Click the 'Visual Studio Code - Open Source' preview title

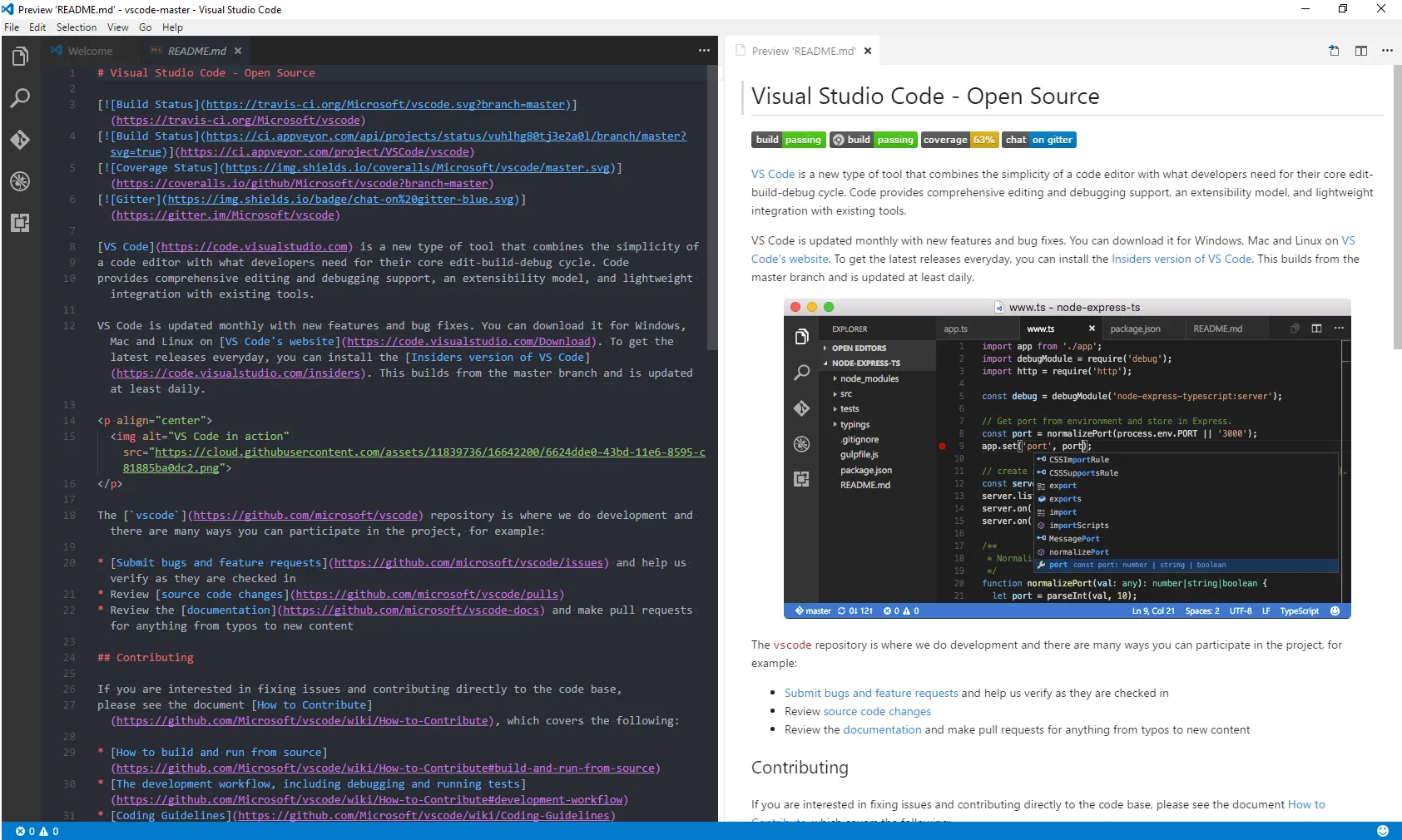pyautogui.click(x=925, y=96)
